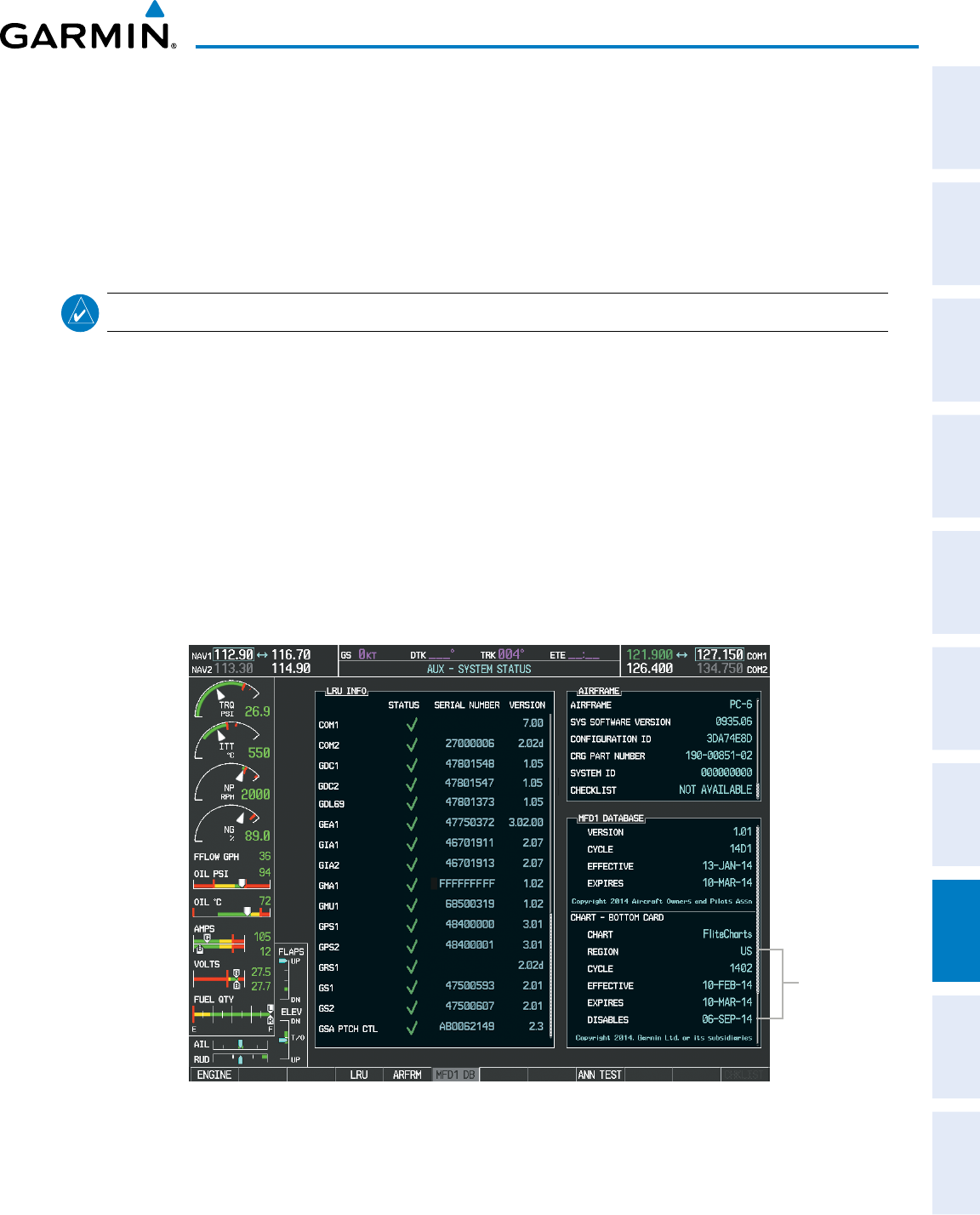Click the GIA2 green status checkmark

point(412,865)
